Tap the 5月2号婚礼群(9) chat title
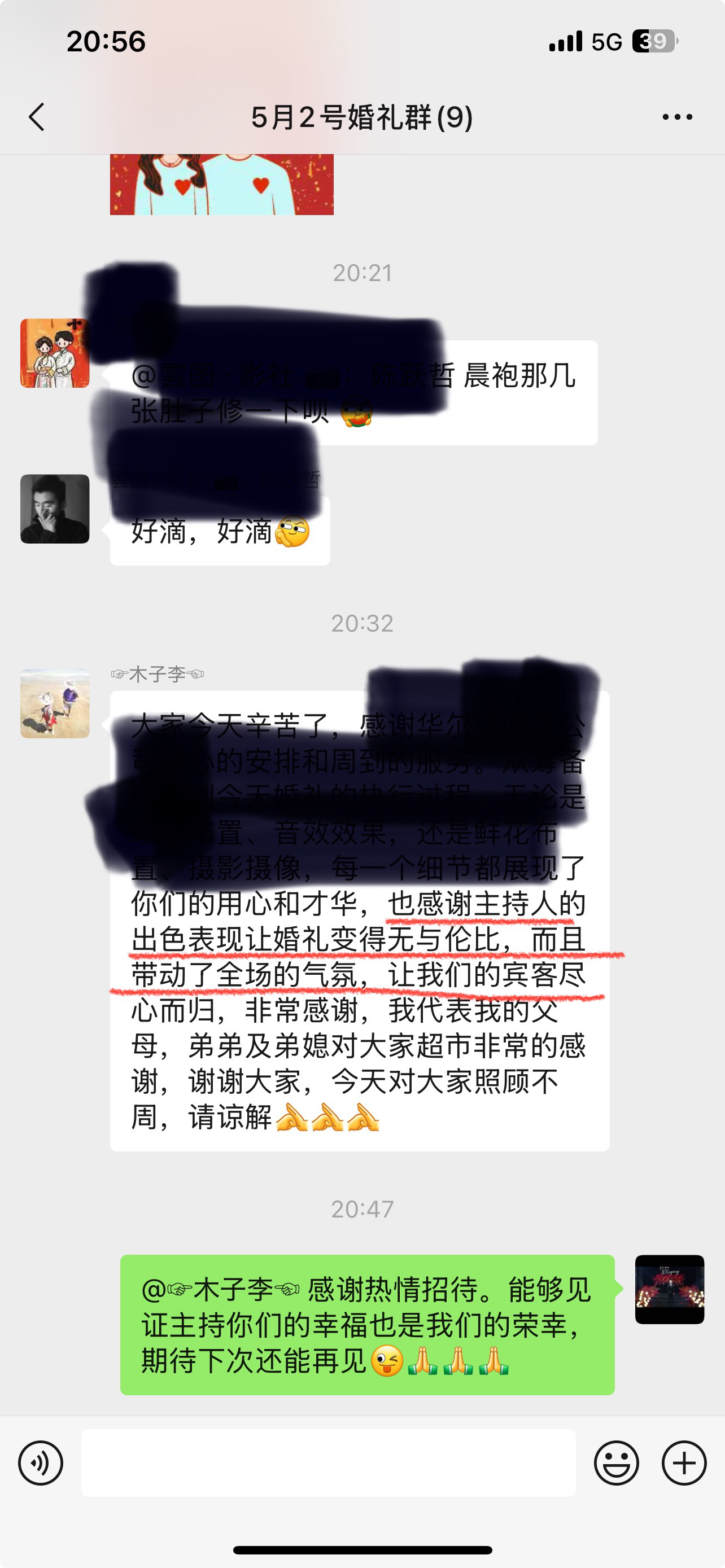This screenshot has height=1568, width=725. pos(361,117)
